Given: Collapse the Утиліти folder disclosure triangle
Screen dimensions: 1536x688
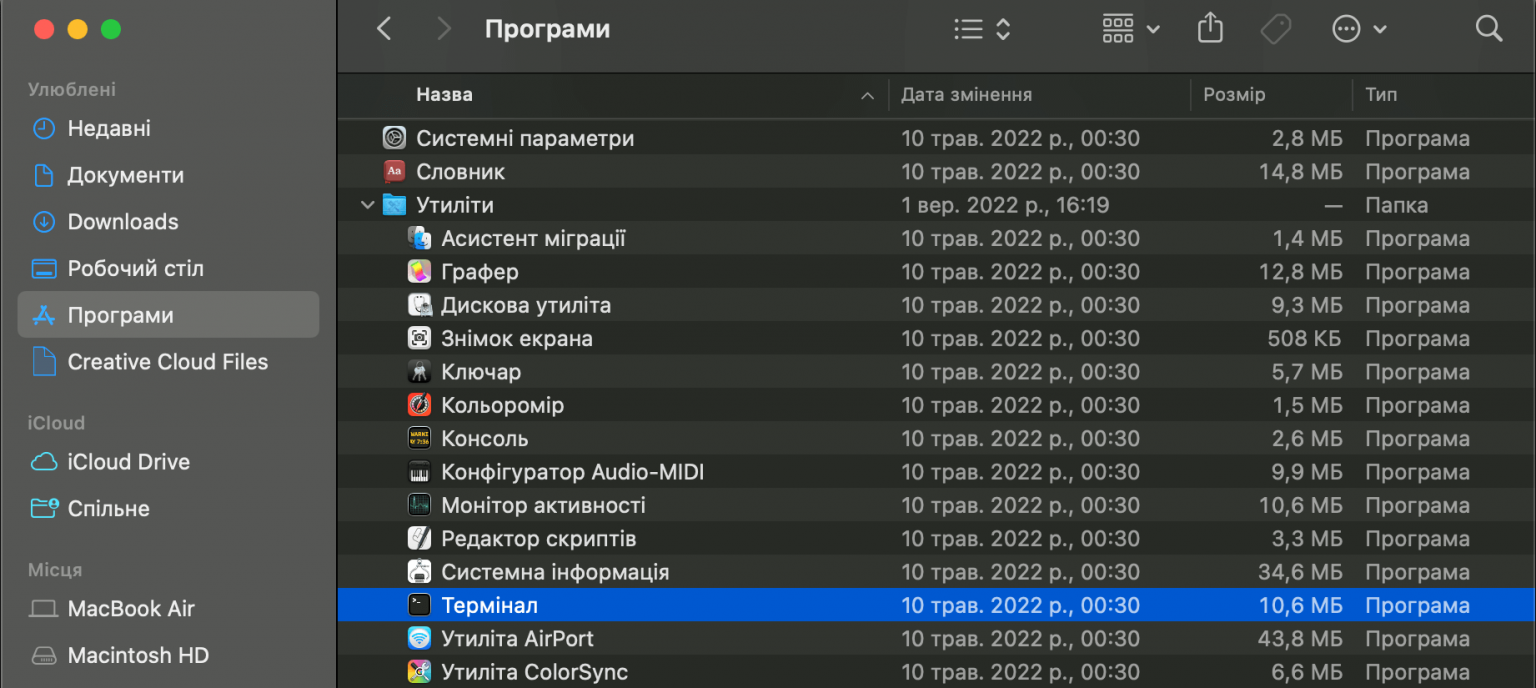Looking at the screenshot, I should (x=368, y=204).
